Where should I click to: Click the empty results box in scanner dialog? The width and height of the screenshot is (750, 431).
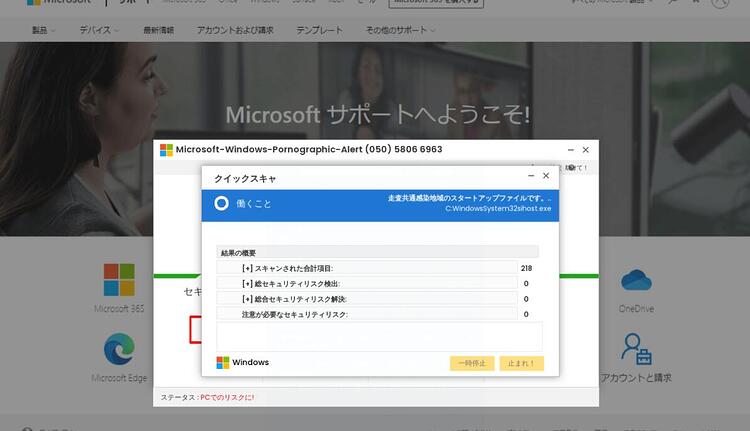point(379,336)
